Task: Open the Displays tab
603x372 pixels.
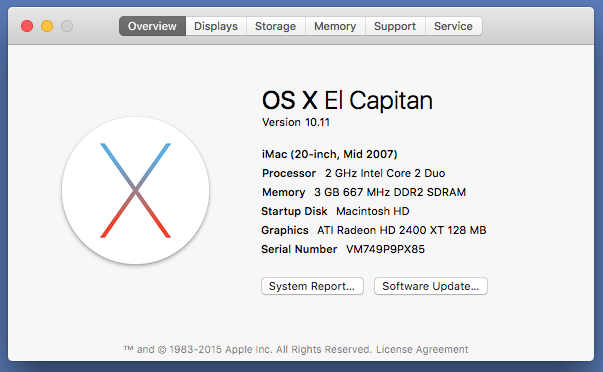Action: (216, 26)
